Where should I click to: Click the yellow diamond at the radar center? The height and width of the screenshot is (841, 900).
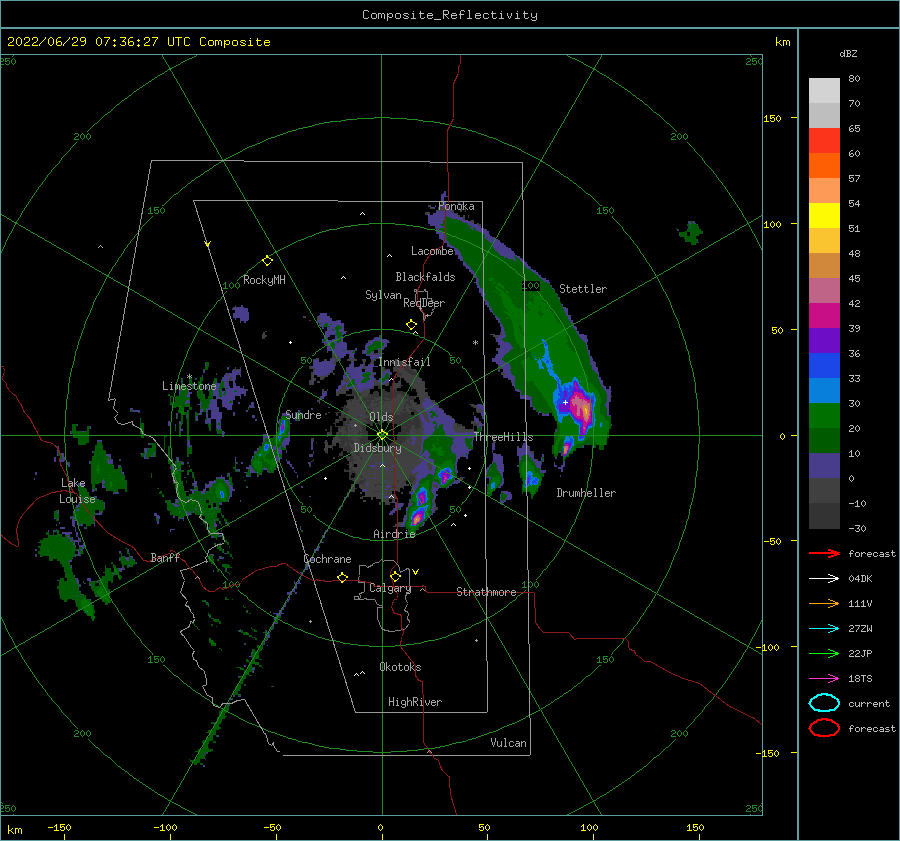click(x=382, y=435)
